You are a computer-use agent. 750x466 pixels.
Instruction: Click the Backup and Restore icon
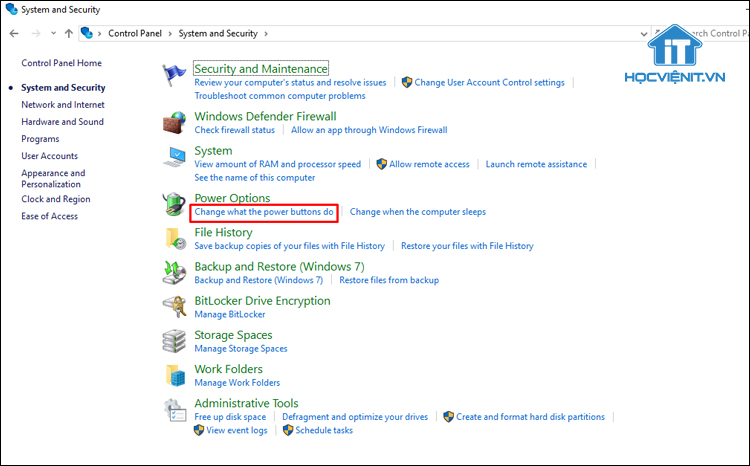tap(174, 273)
